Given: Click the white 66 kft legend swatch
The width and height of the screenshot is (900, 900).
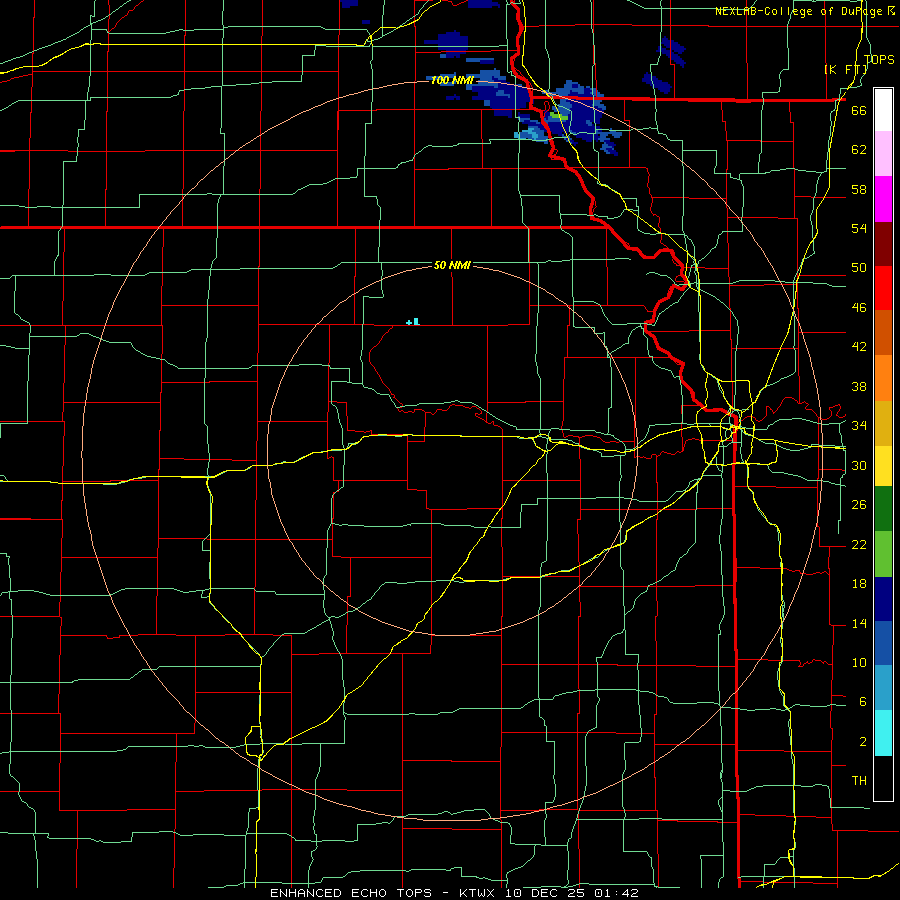Looking at the screenshot, I should click(x=883, y=110).
